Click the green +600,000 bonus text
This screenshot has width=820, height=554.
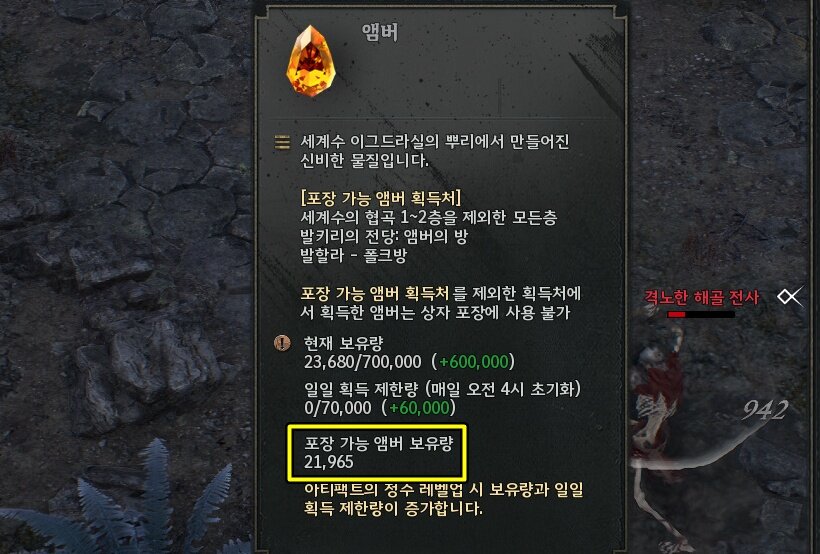474,362
